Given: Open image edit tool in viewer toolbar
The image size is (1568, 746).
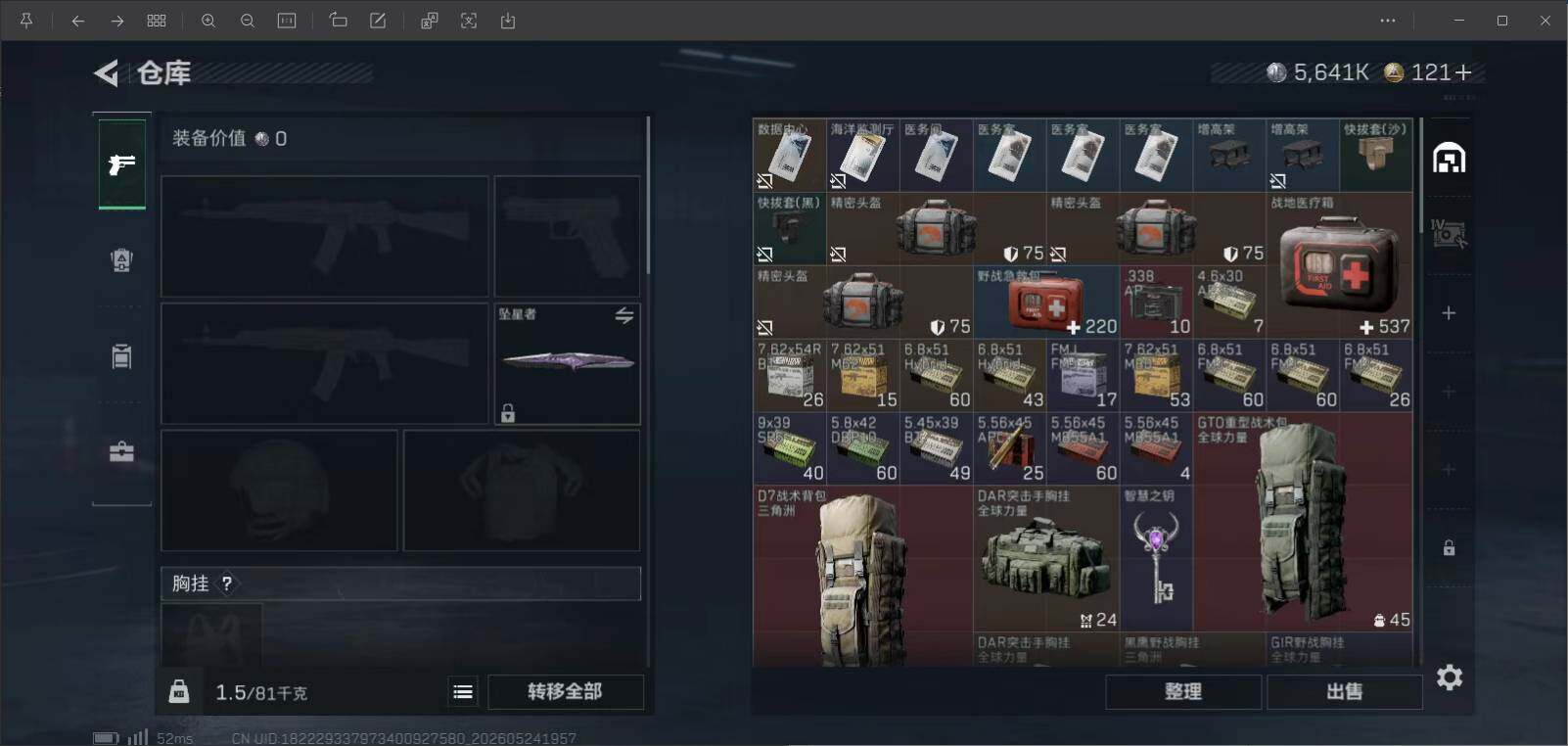Looking at the screenshot, I should (x=378, y=21).
